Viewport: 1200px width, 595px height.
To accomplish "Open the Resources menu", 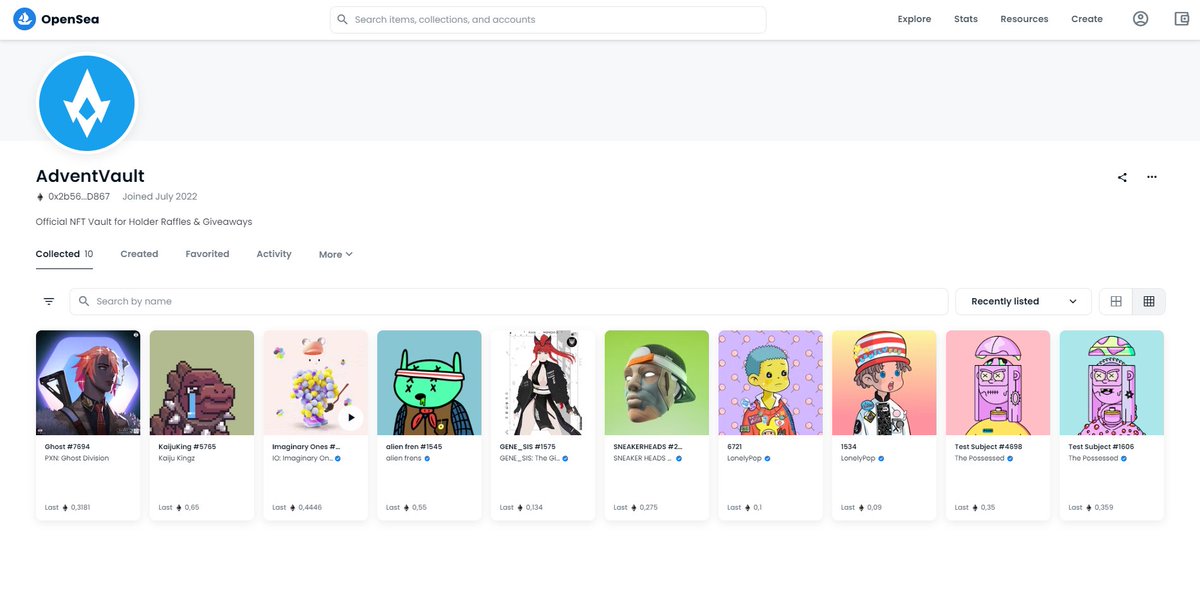I will [x=1024, y=19].
